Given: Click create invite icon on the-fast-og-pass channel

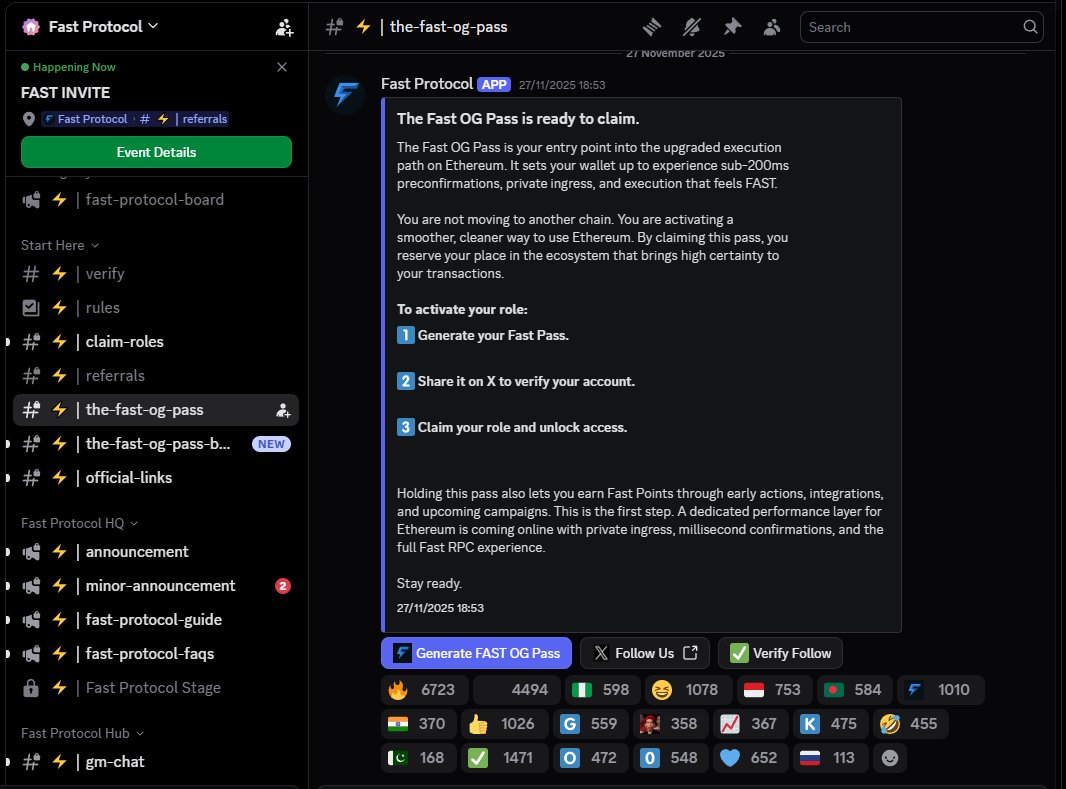Looking at the screenshot, I should tap(283, 410).
